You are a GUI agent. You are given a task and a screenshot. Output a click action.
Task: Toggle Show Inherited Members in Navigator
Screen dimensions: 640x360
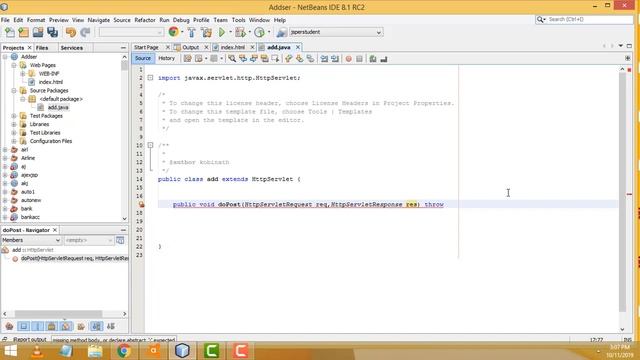point(9,326)
